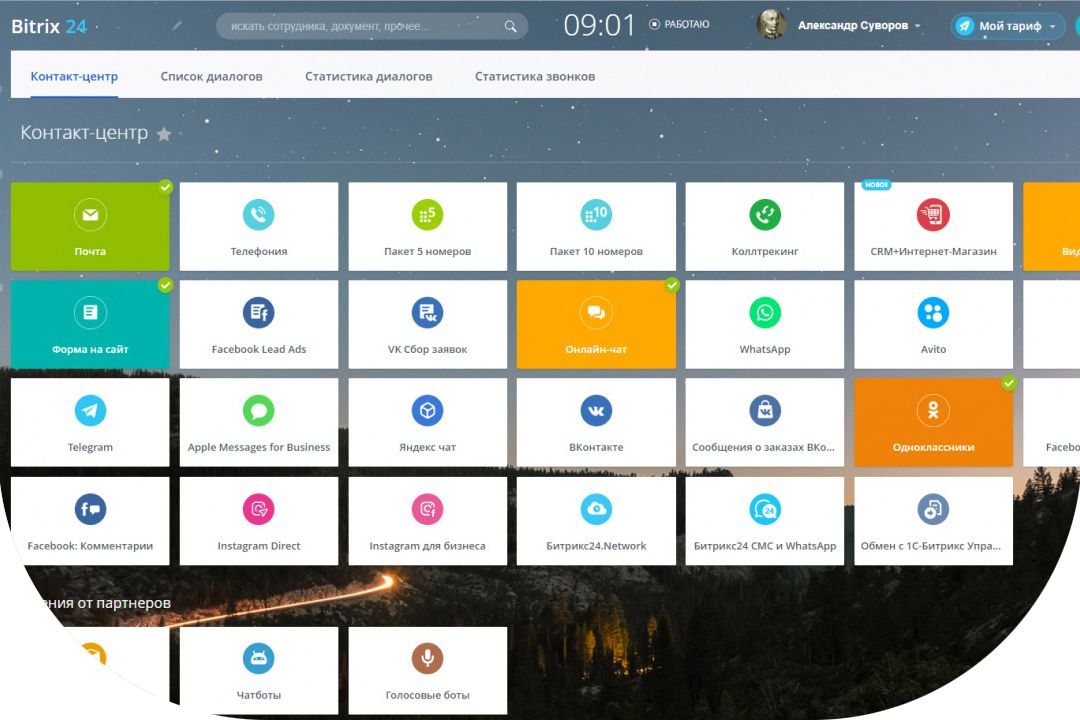The width and height of the screenshot is (1080, 720).
Task: Select the Avito integration icon
Action: (933, 313)
